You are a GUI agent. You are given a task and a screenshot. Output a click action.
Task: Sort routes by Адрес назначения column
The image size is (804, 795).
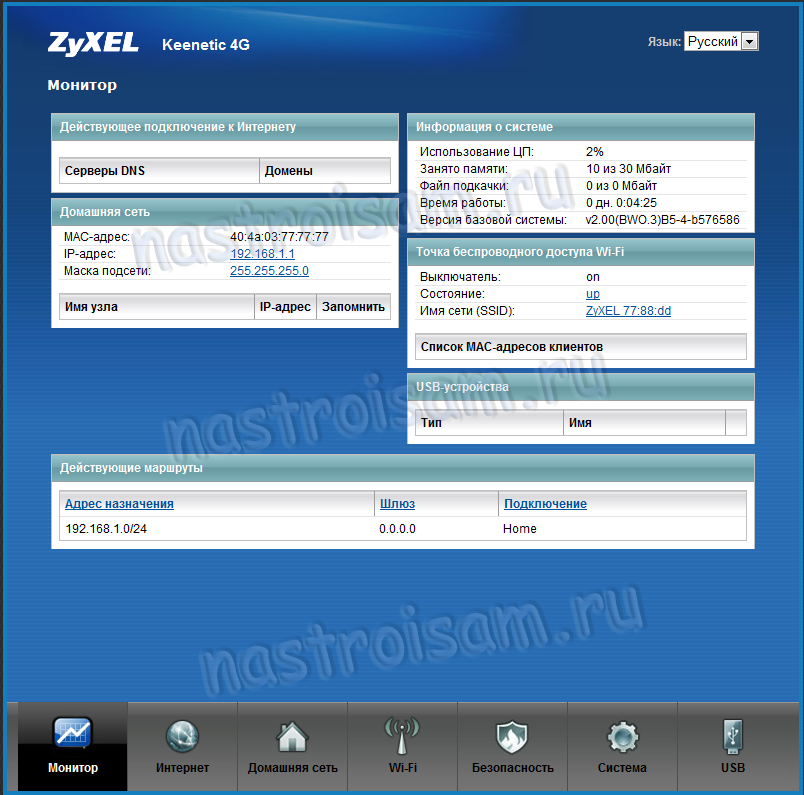(x=119, y=504)
